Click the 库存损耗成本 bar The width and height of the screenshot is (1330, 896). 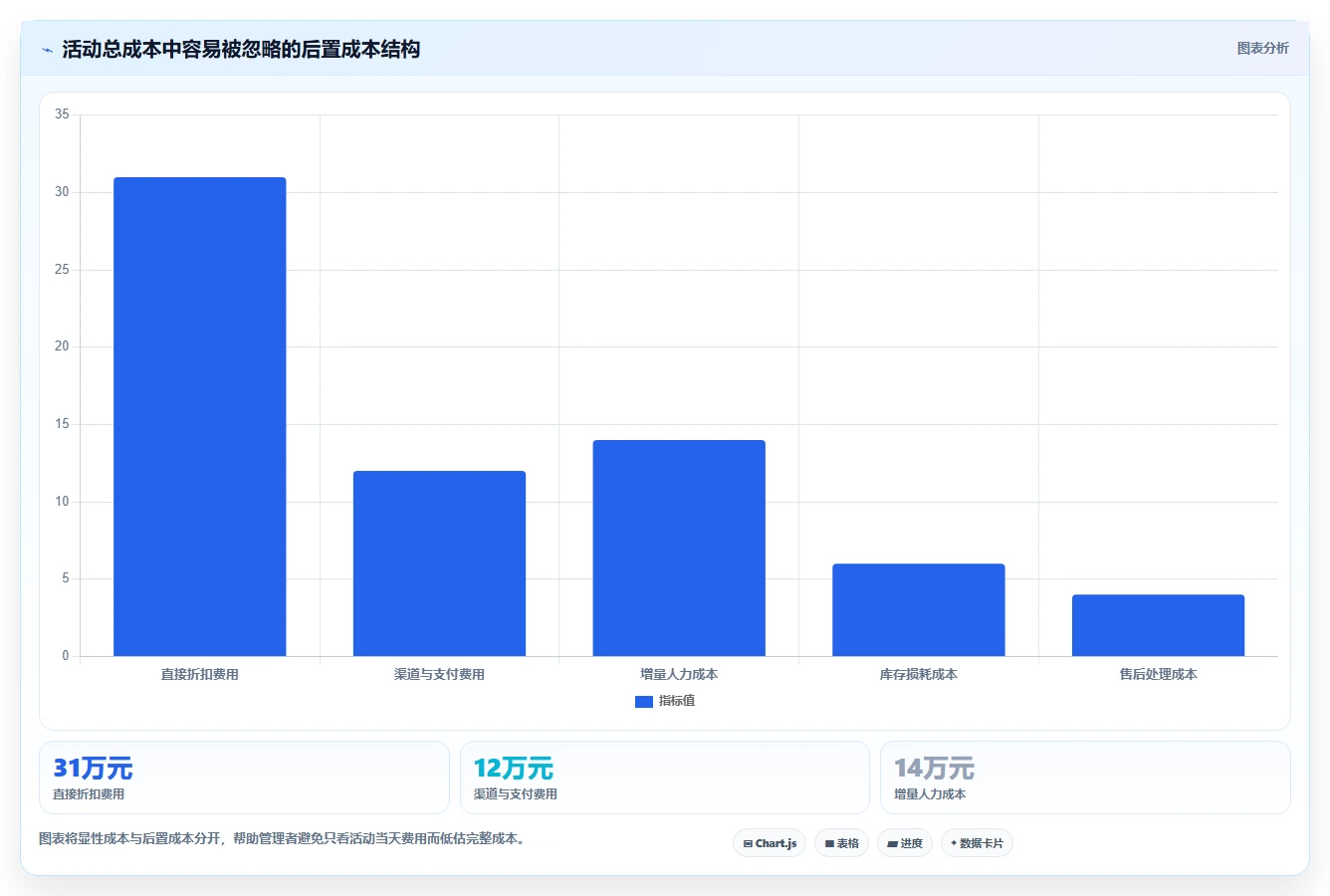pos(919,610)
